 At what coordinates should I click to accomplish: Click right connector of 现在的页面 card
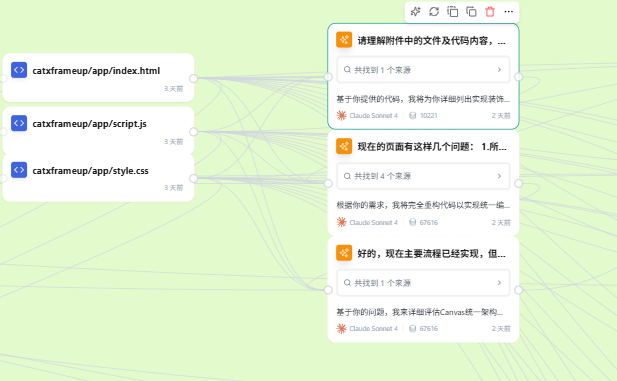(x=519, y=183)
